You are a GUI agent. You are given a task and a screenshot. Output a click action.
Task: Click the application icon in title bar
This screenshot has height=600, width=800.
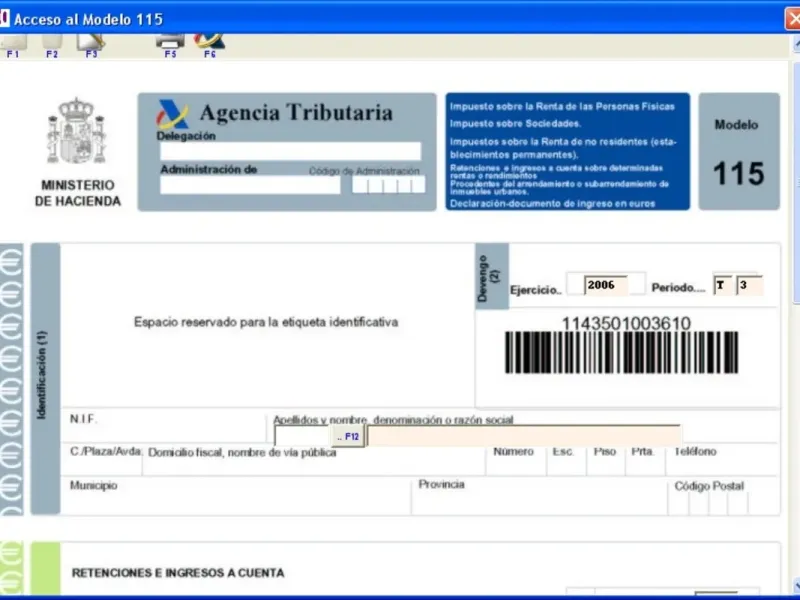pyautogui.click(x=4, y=18)
